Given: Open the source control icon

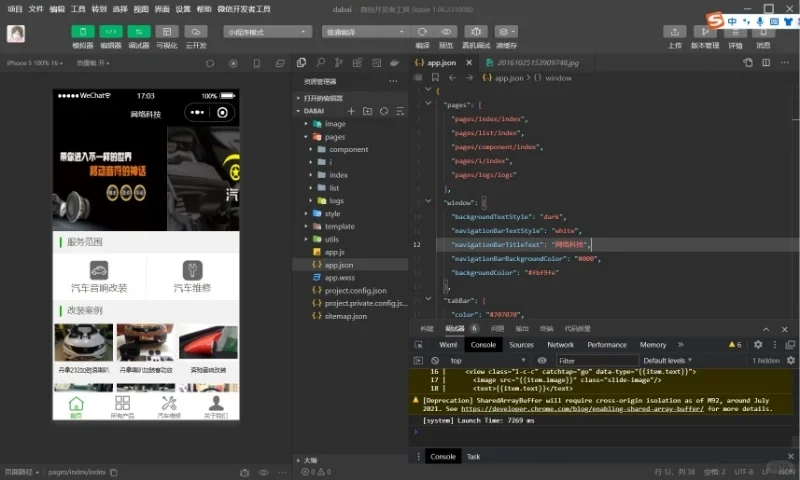Looking at the screenshot, I should [x=339, y=62].
